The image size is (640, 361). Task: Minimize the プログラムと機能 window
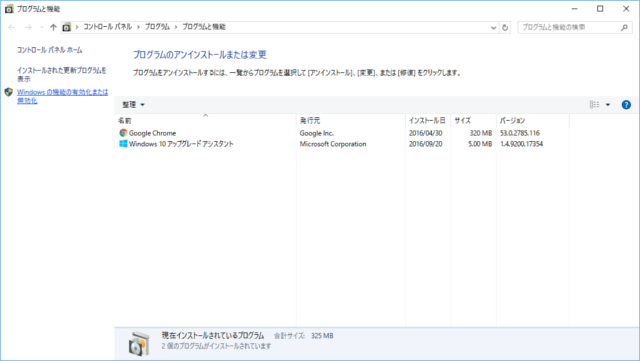[574, 9]
